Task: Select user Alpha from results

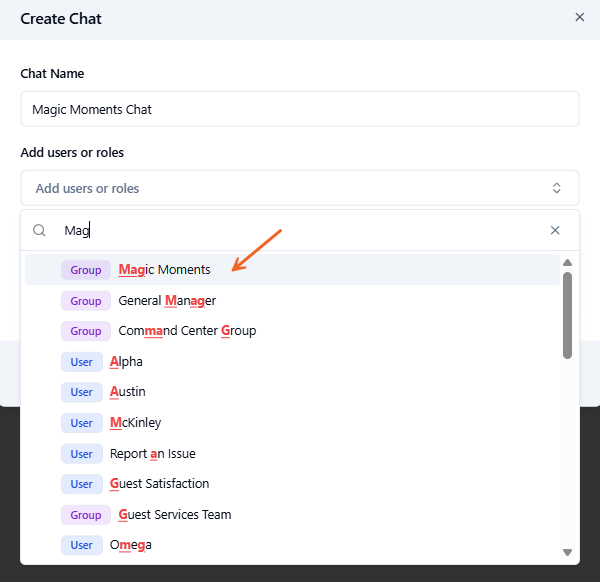Action: [x=126, y=362]
